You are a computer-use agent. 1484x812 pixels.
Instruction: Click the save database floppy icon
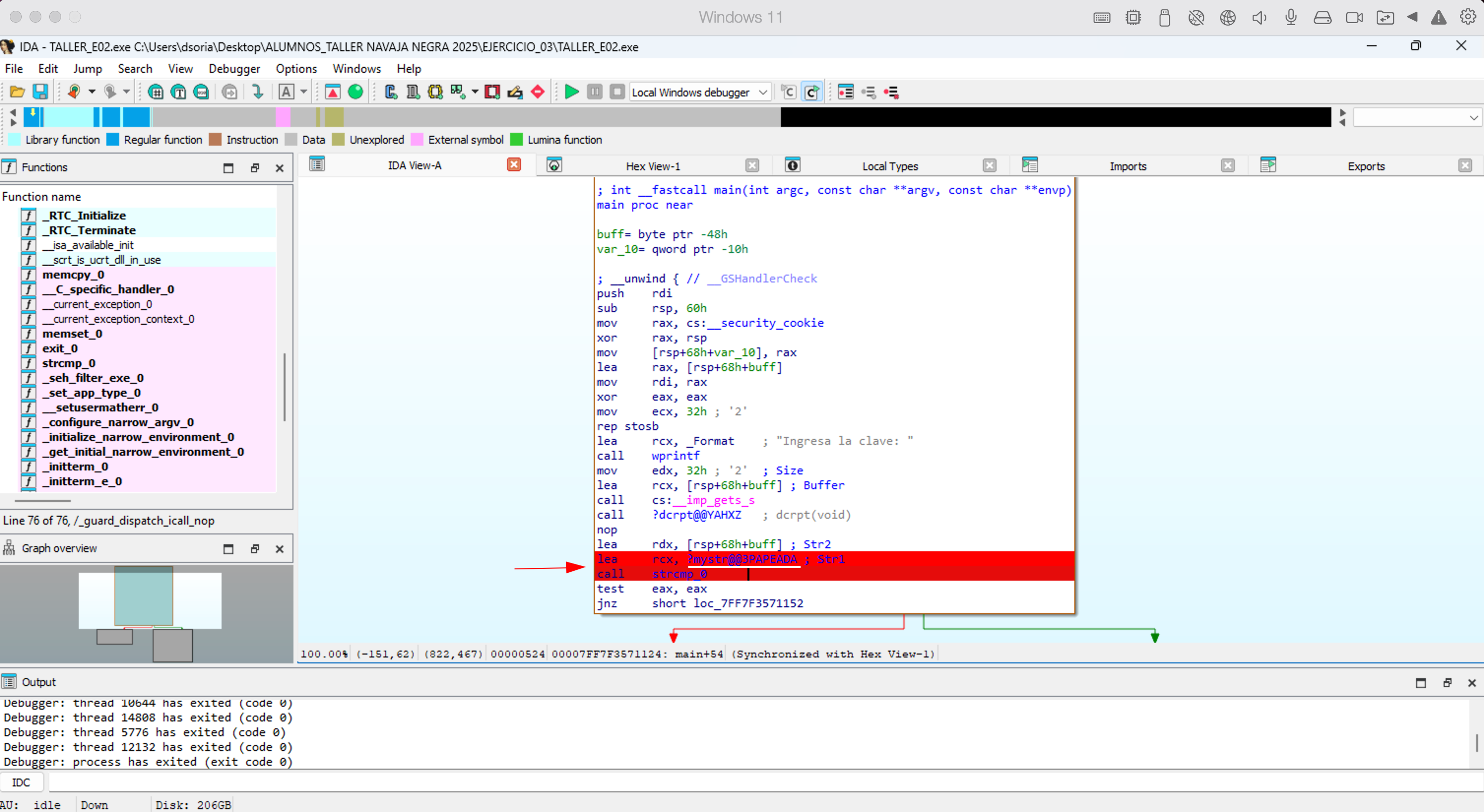pyautogui.click(x=40, y=92)
